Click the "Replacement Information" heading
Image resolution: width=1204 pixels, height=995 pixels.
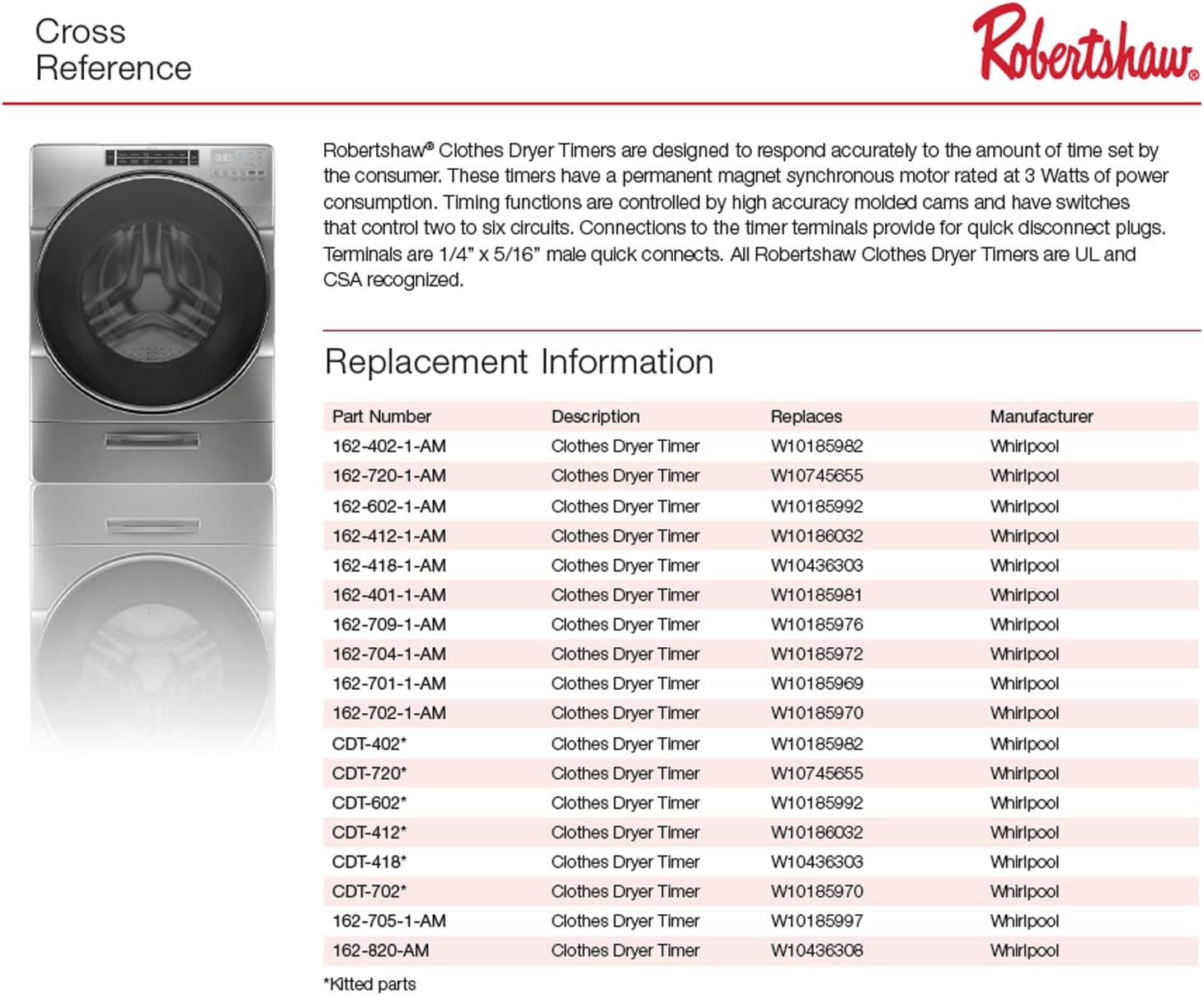519,362
